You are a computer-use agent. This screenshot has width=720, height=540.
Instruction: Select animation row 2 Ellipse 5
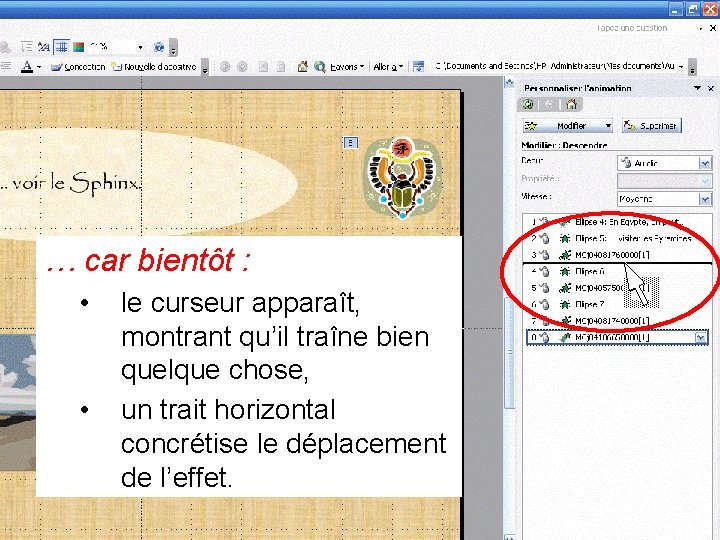click(x=618, y=238)
